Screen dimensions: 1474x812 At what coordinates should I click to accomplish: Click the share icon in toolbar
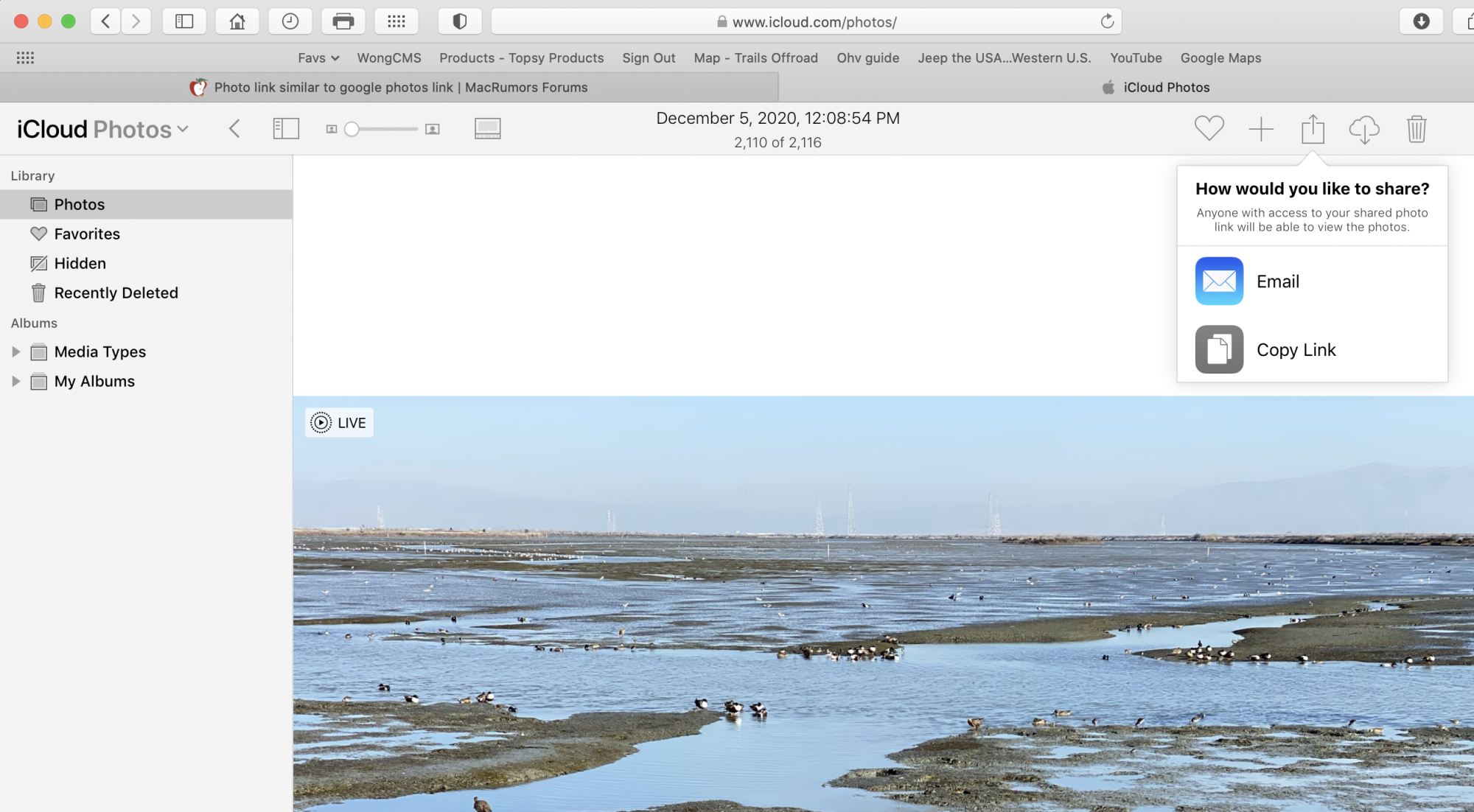pos(1313,129)
